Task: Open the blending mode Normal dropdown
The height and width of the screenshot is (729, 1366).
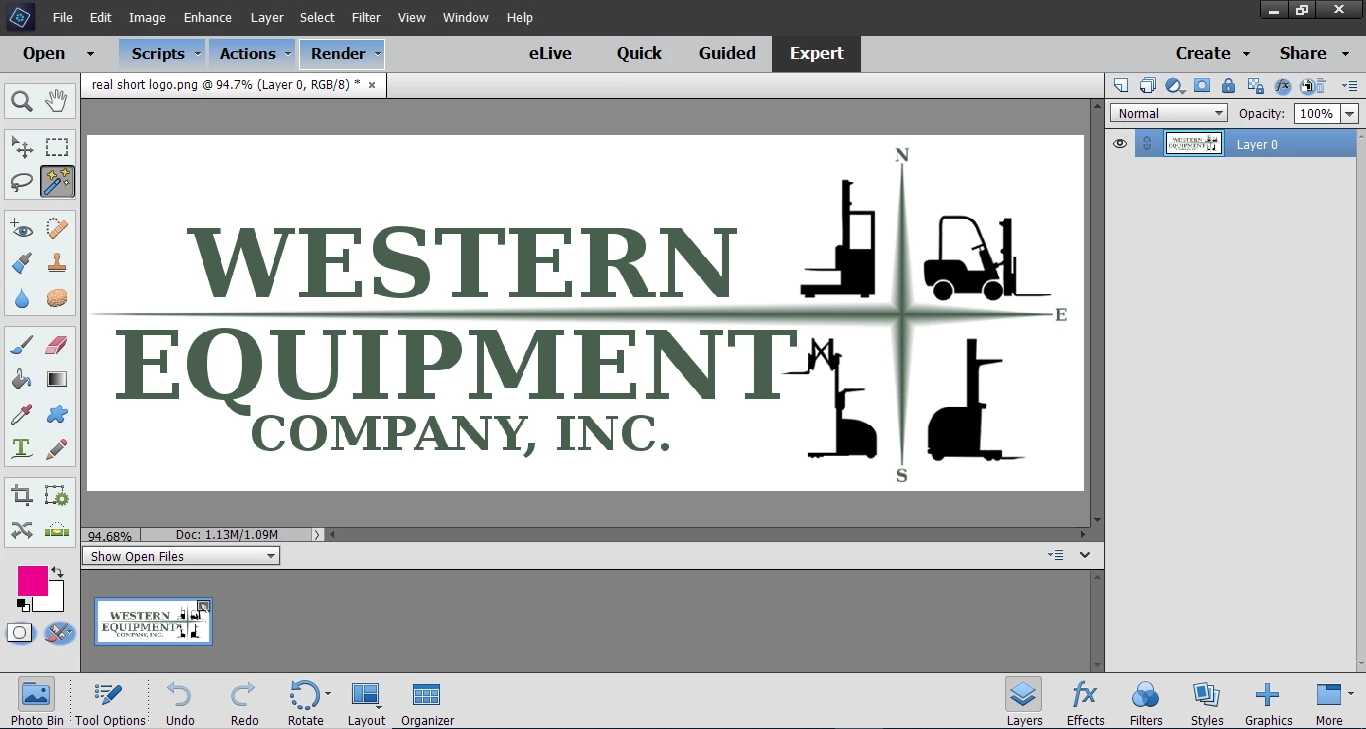Action: coord(1168,113)
